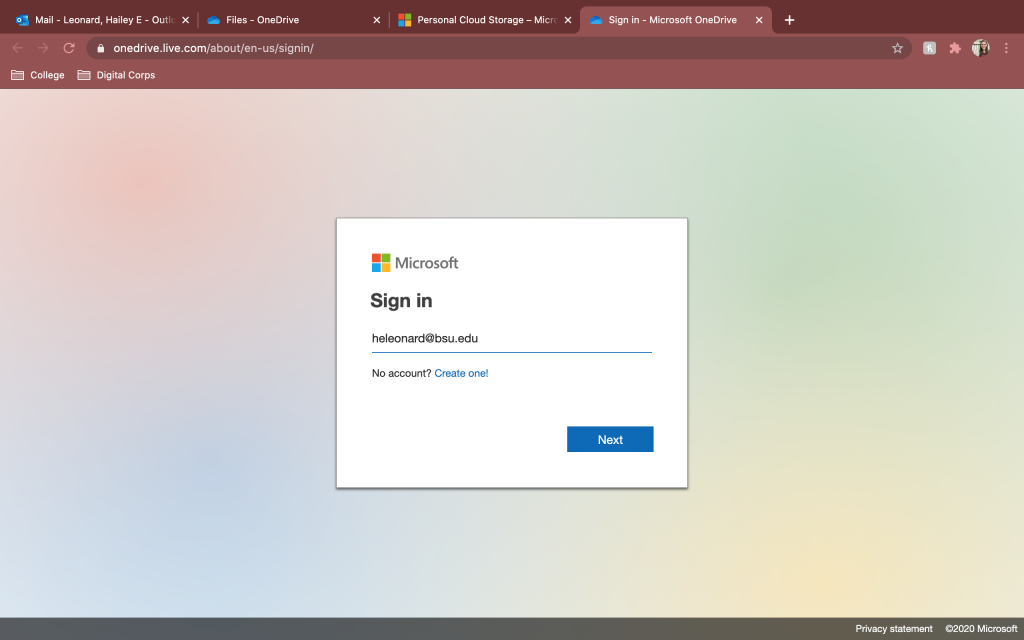Click the browser back arrow
This screenshot has height=640, width=1024.
tap(17, 48)
